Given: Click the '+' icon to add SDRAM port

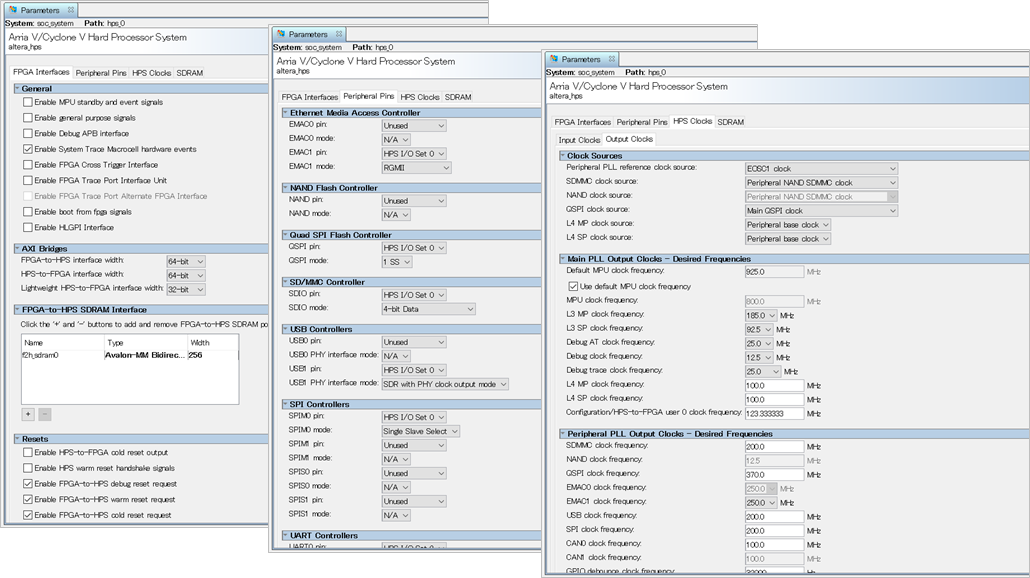Looking at the screenshot, I should (28, 413).
